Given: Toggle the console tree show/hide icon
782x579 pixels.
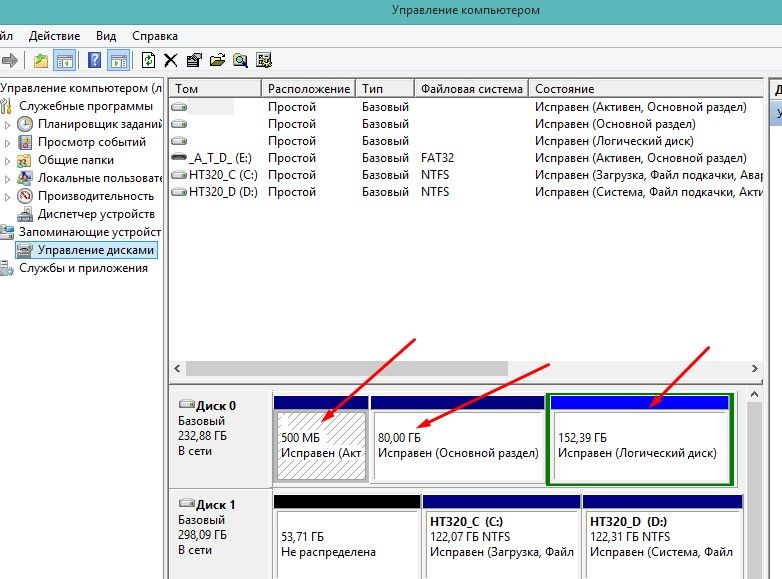Looking at the screenshot, I should click(64, 61).
